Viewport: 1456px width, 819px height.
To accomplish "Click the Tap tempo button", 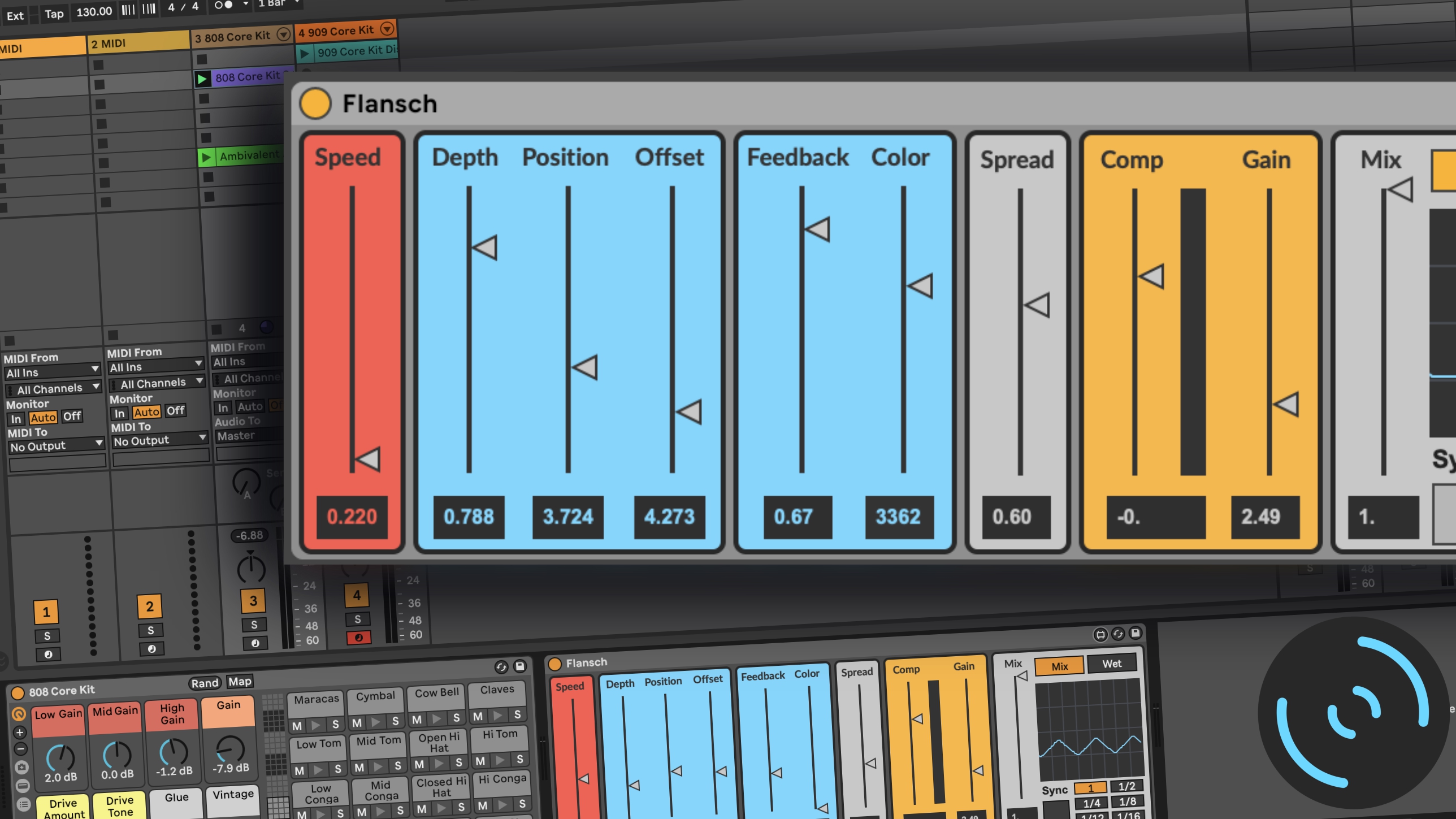I will (x=54, y=14).
